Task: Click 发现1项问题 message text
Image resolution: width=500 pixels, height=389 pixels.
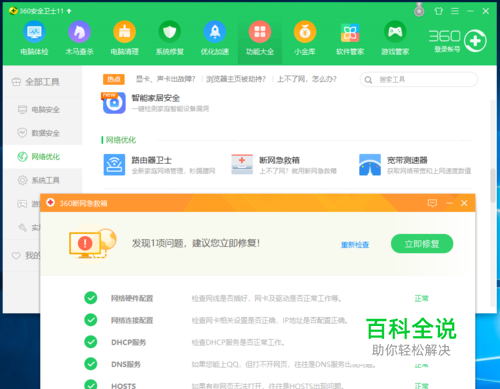Action: pyautogui.click(x=196, y=243)
